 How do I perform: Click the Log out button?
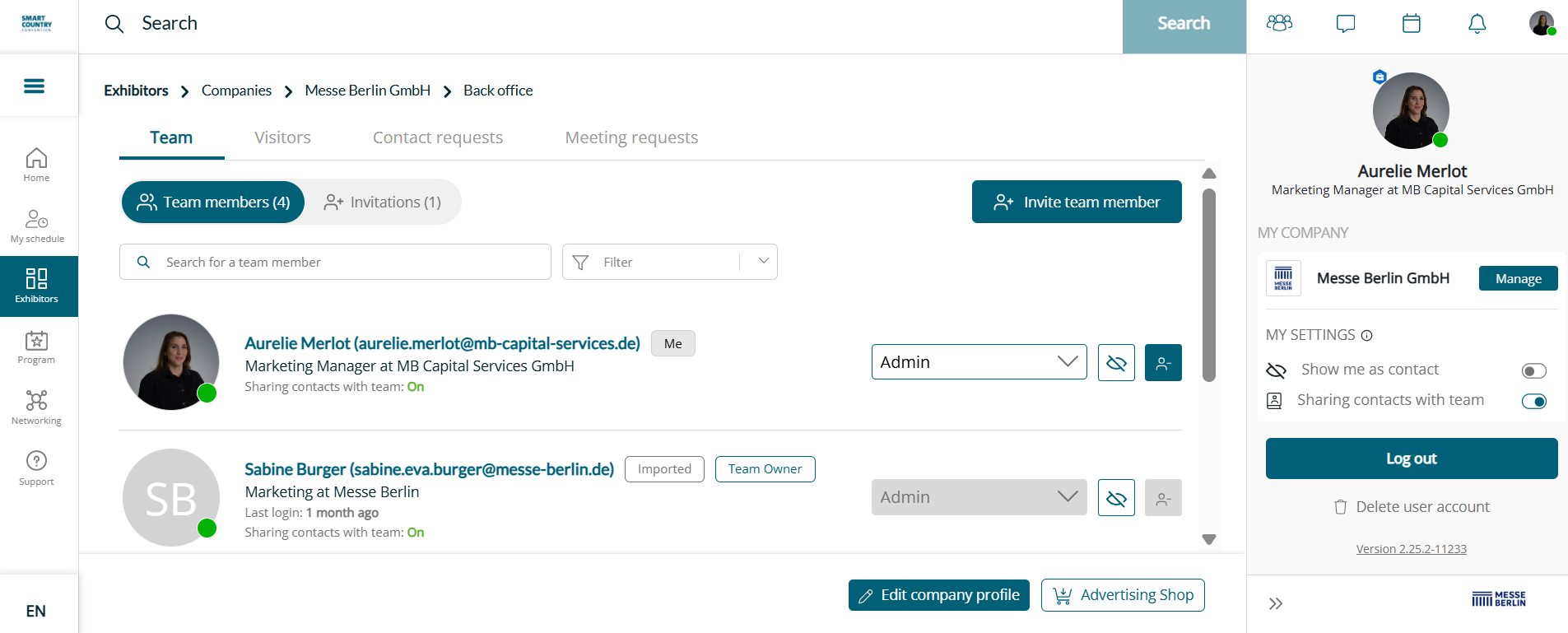[x=1412, y=458]
